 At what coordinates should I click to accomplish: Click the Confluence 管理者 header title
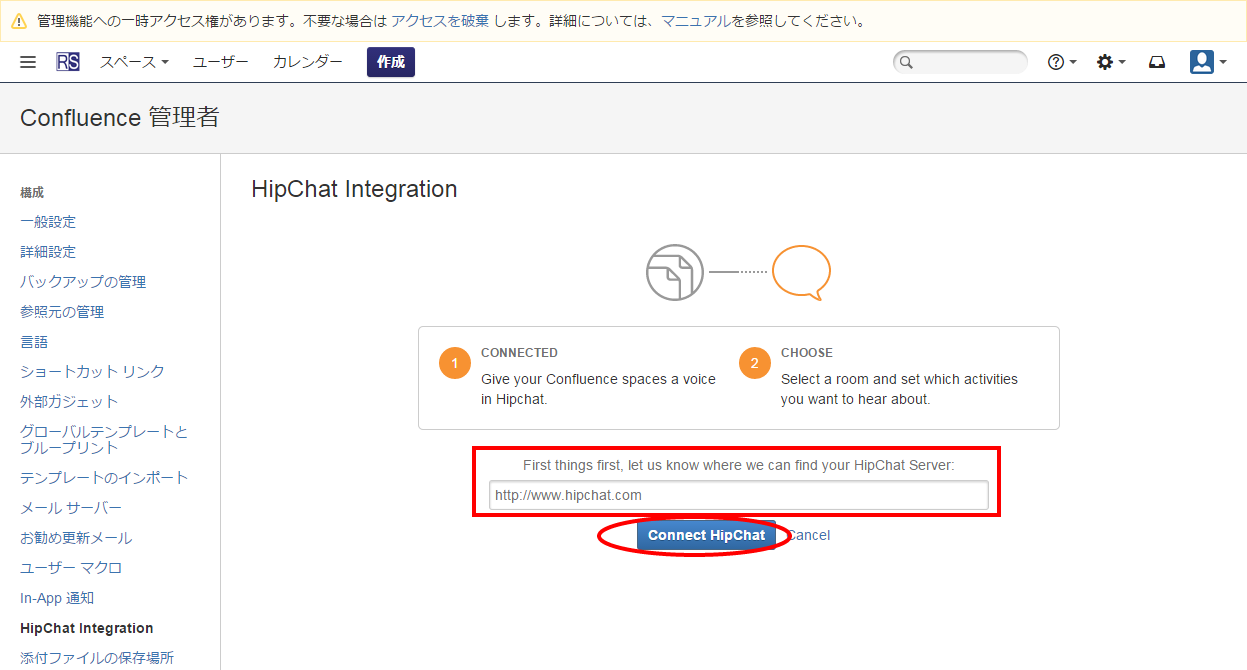(x=119, y=118)
